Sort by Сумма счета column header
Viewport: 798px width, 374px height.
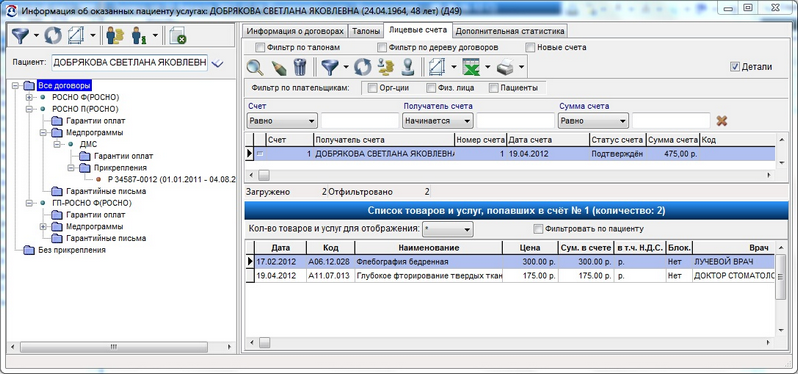pyautogui.click(x=673, y=140)
